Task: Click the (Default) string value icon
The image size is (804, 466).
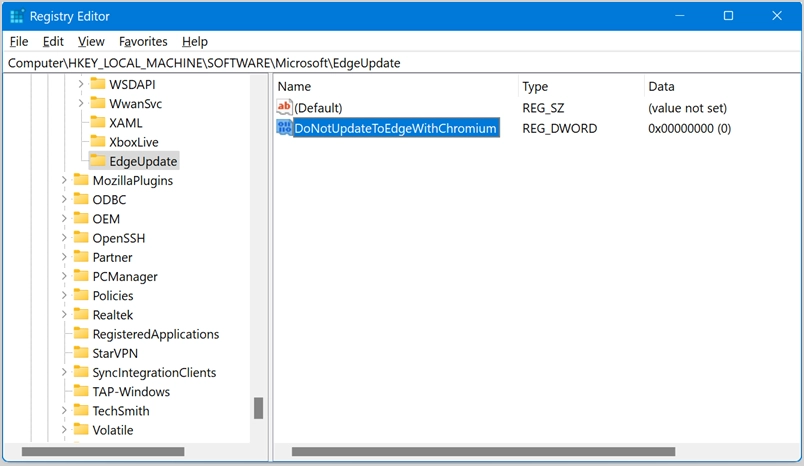Action: tap(284, 107)
